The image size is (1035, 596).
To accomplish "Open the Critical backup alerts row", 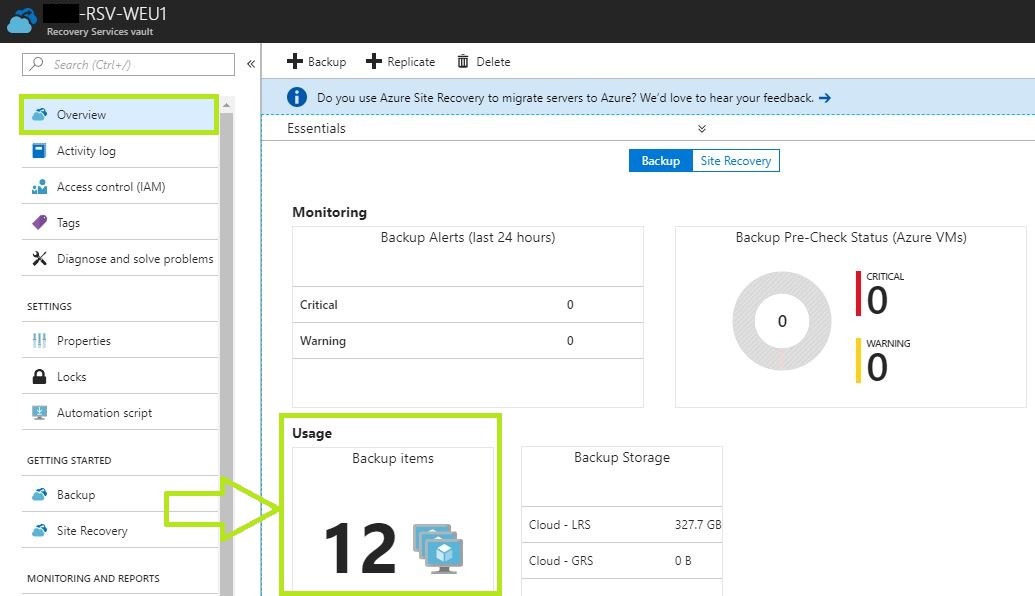I will 467,304.
